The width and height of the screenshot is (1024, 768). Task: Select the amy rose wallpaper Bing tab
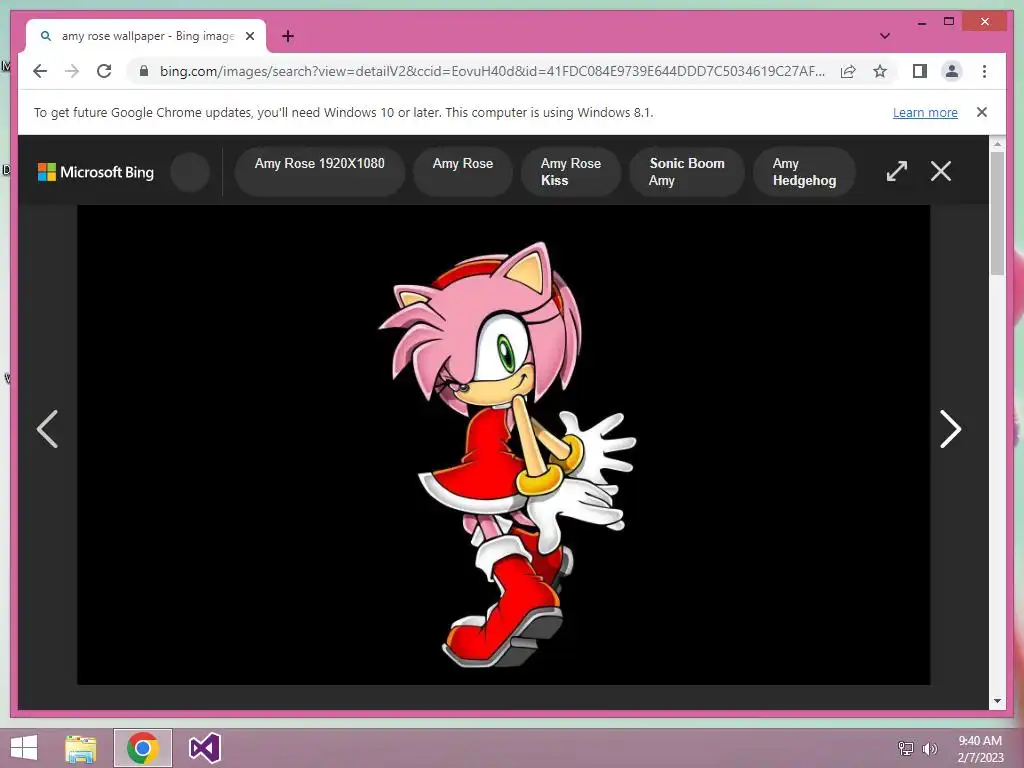[146, 36]
